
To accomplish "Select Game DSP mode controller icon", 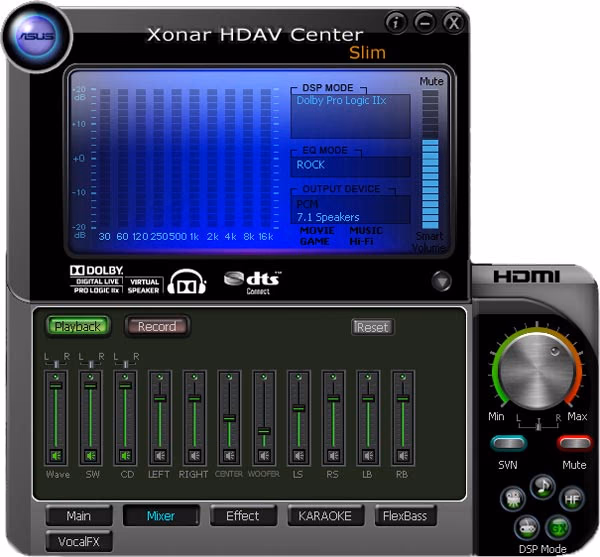I will tap(527, 527).
